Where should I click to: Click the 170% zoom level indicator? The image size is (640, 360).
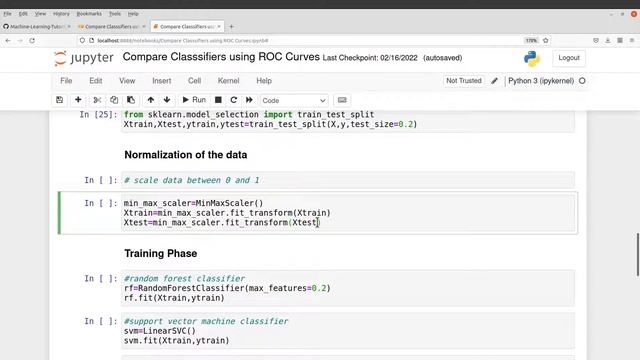pyautogui.click(x=531, y=40)
